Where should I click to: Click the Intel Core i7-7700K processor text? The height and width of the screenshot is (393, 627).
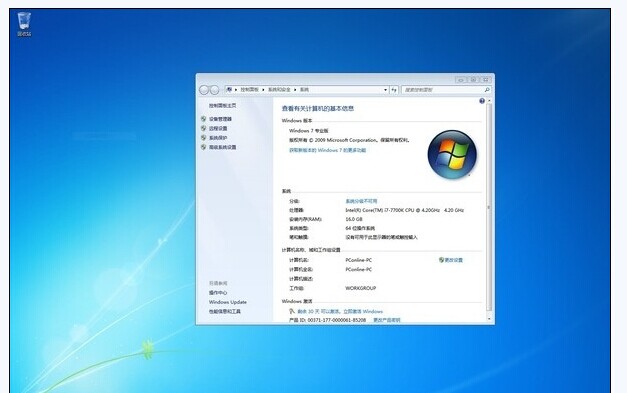(404, 210)
